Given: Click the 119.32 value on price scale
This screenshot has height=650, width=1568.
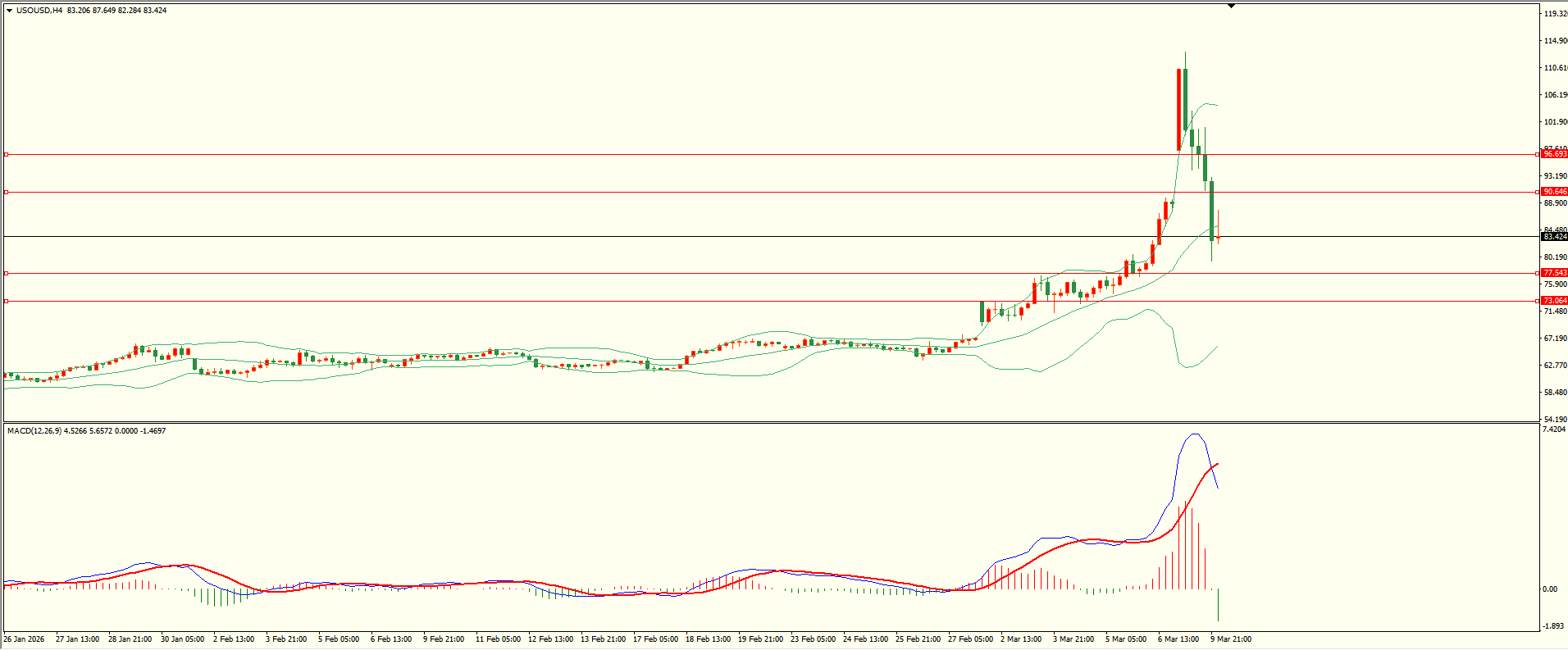Looking at the screenshot, I should point(1555,14).
